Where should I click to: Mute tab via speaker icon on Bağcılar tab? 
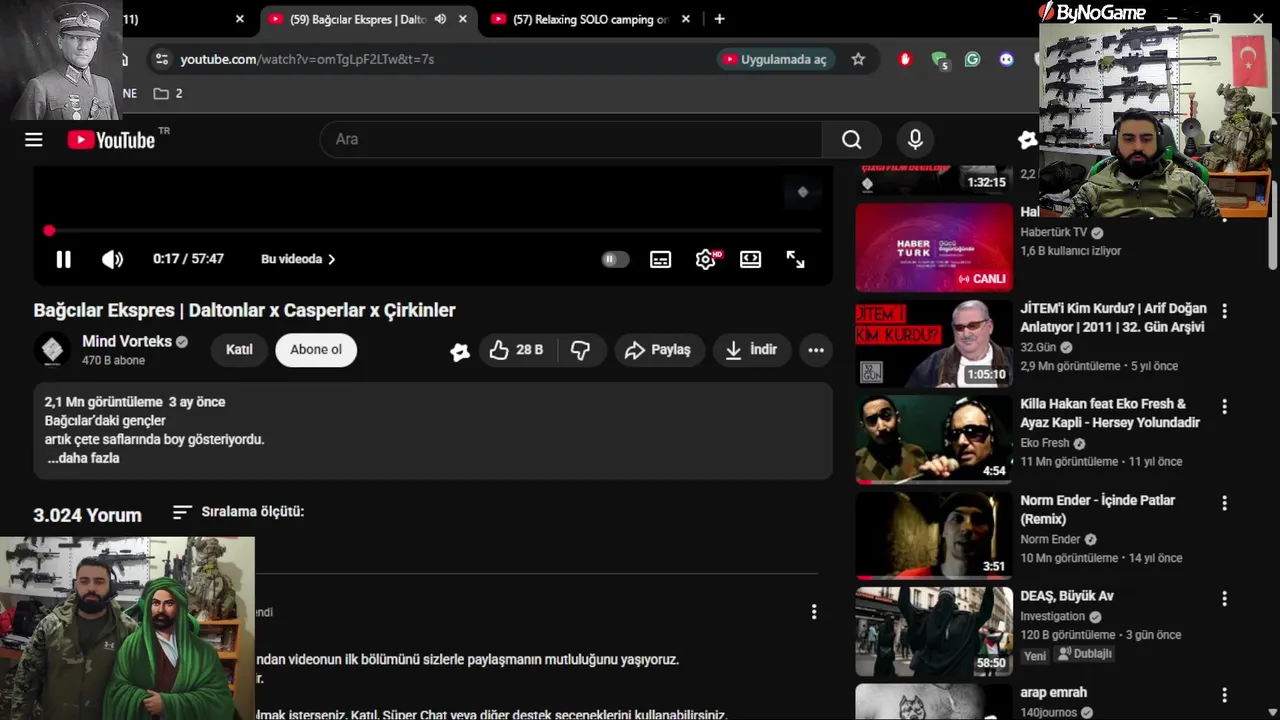[x=440, y=19]
